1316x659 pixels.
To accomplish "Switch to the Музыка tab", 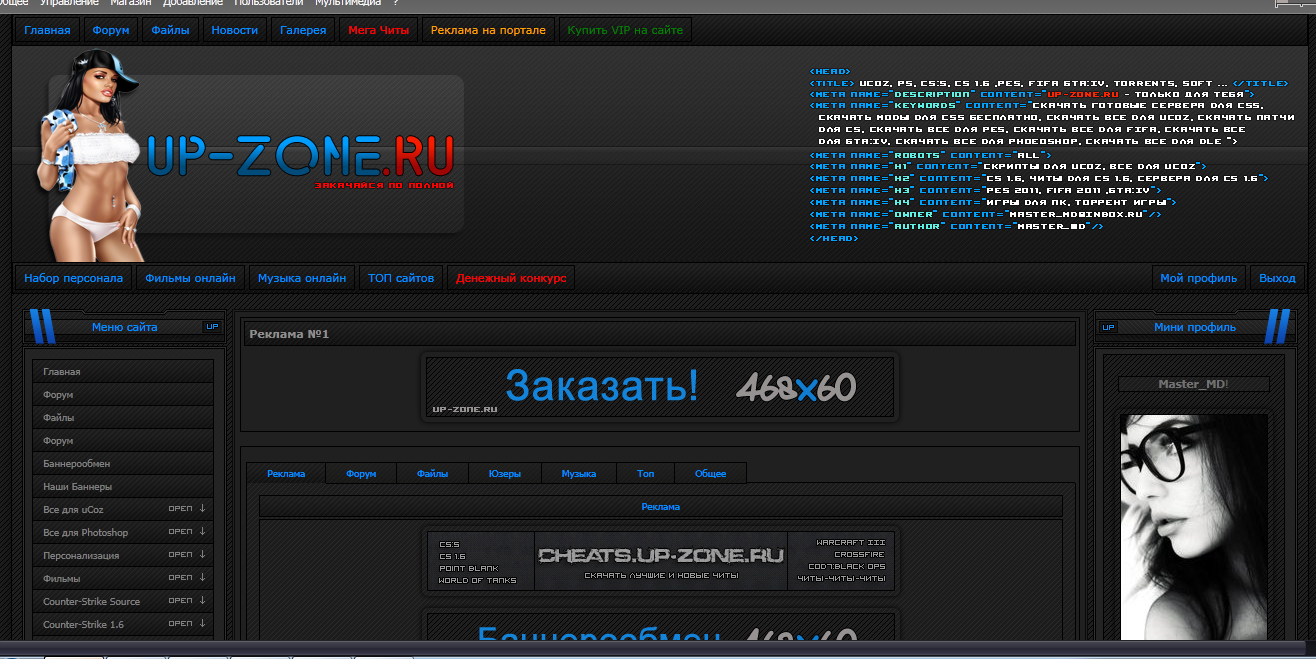I will pyautogui.click(x=579, y=473).
